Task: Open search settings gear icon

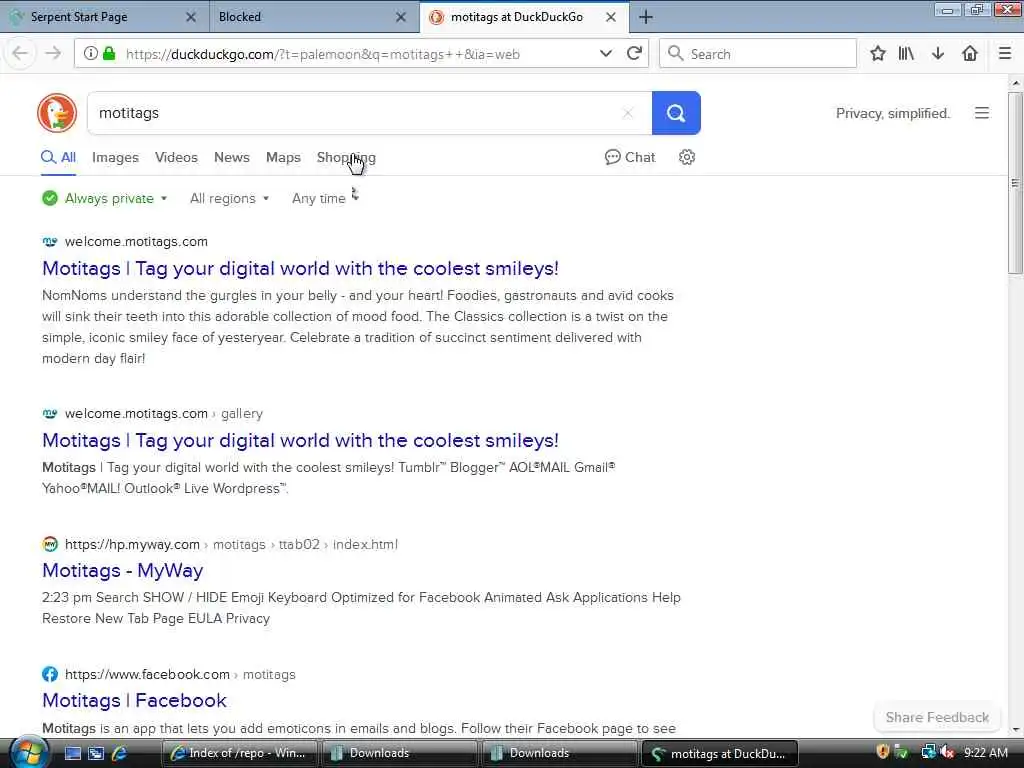Action: pos(686,157)
